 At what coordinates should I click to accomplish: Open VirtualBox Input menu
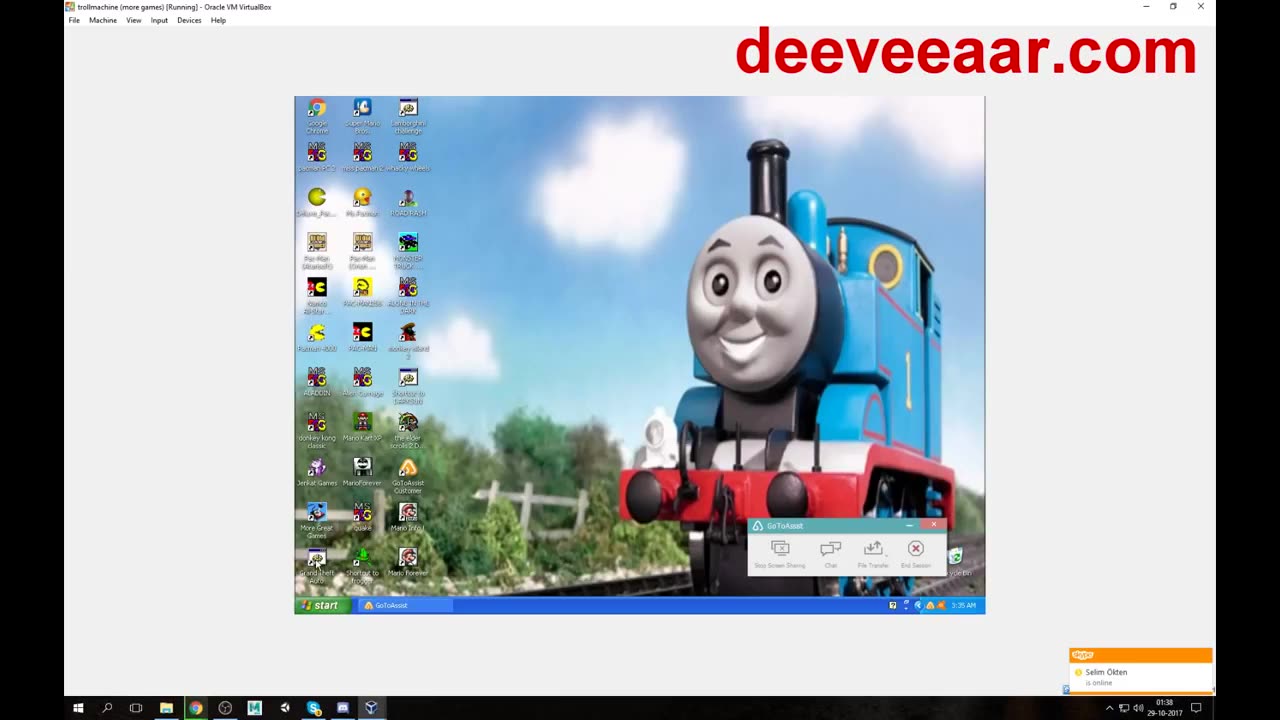[159, 20]
